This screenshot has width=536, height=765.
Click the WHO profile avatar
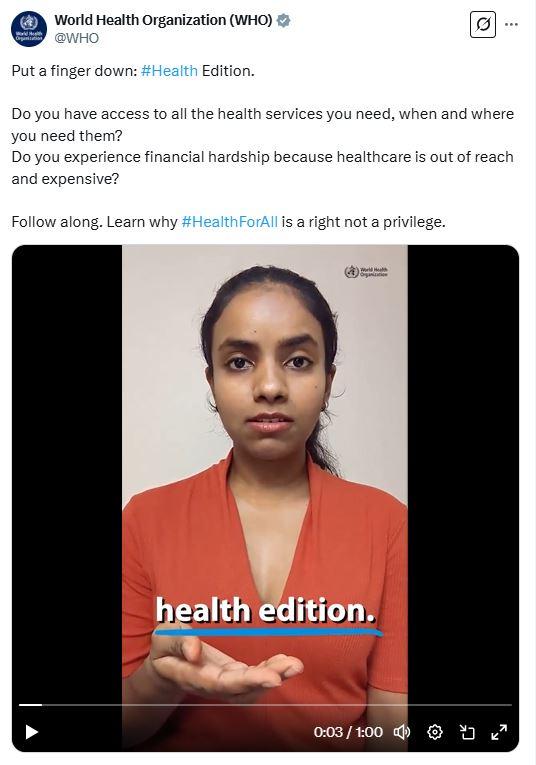tap(29, 29)
